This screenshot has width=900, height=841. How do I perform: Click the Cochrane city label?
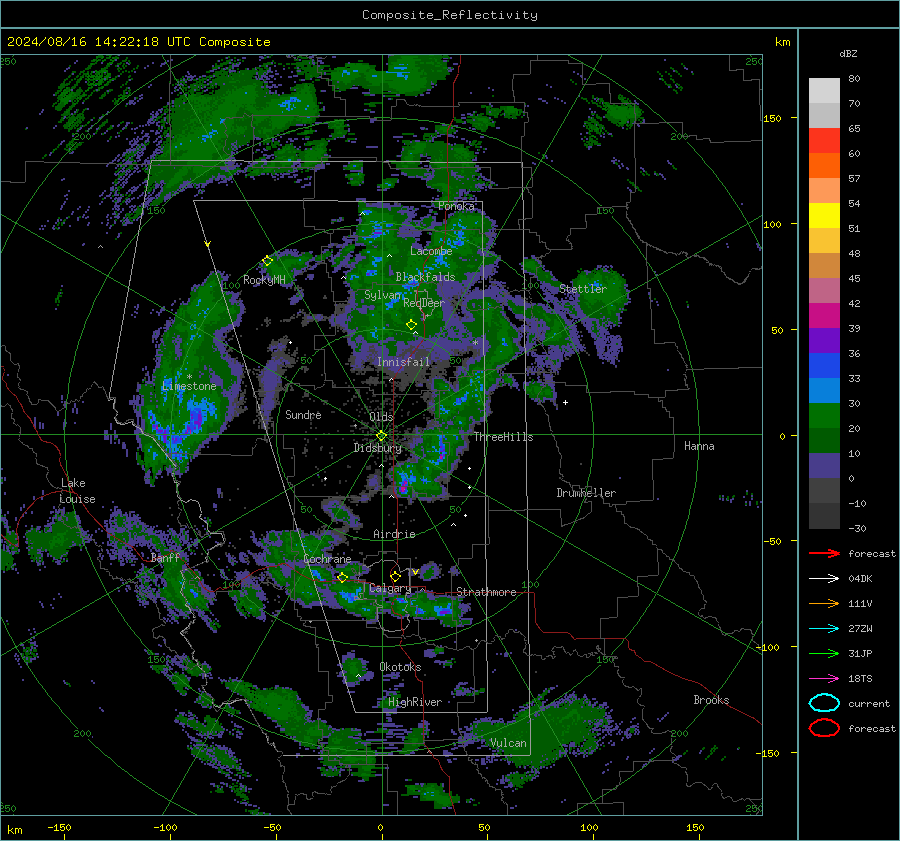[327, 559]
